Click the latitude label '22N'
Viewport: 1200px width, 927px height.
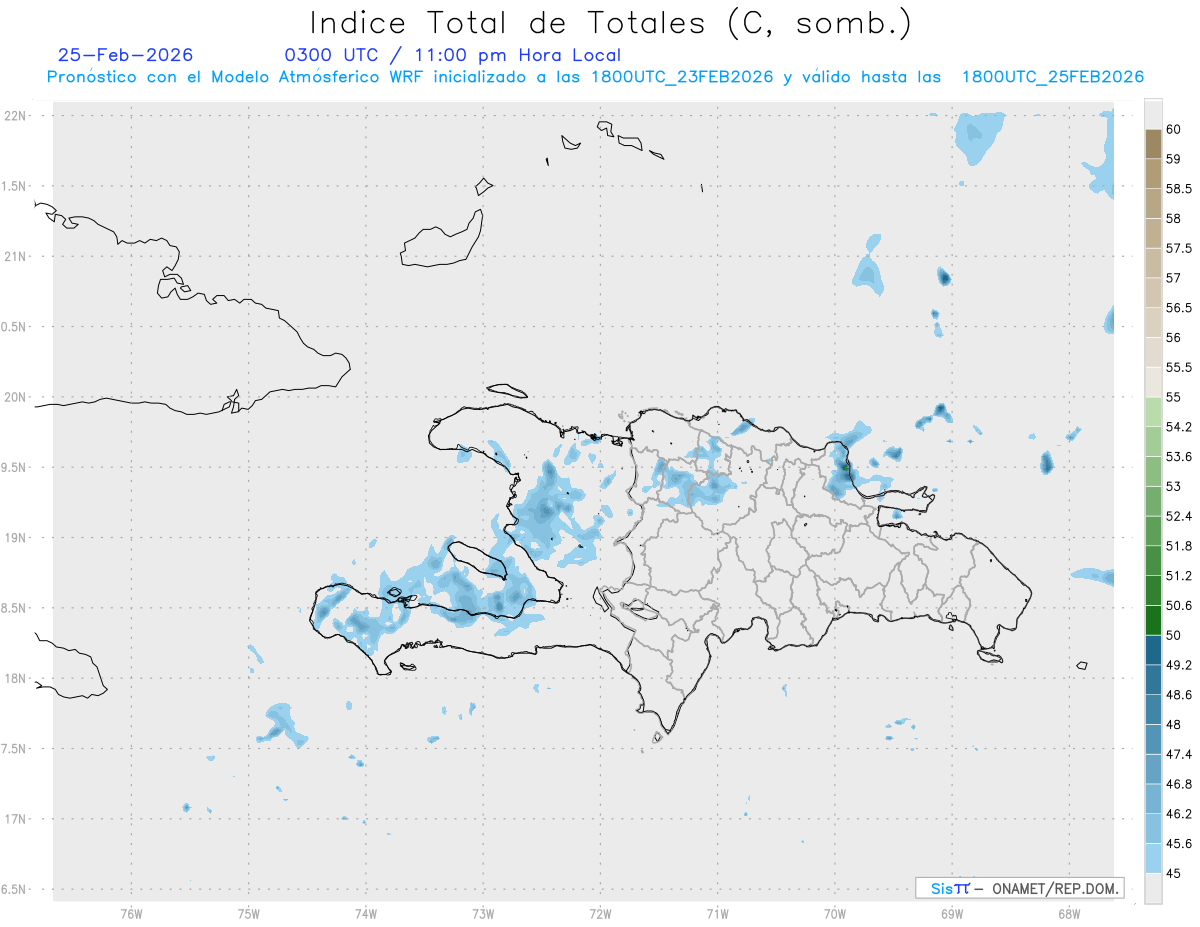pos(17,116)
